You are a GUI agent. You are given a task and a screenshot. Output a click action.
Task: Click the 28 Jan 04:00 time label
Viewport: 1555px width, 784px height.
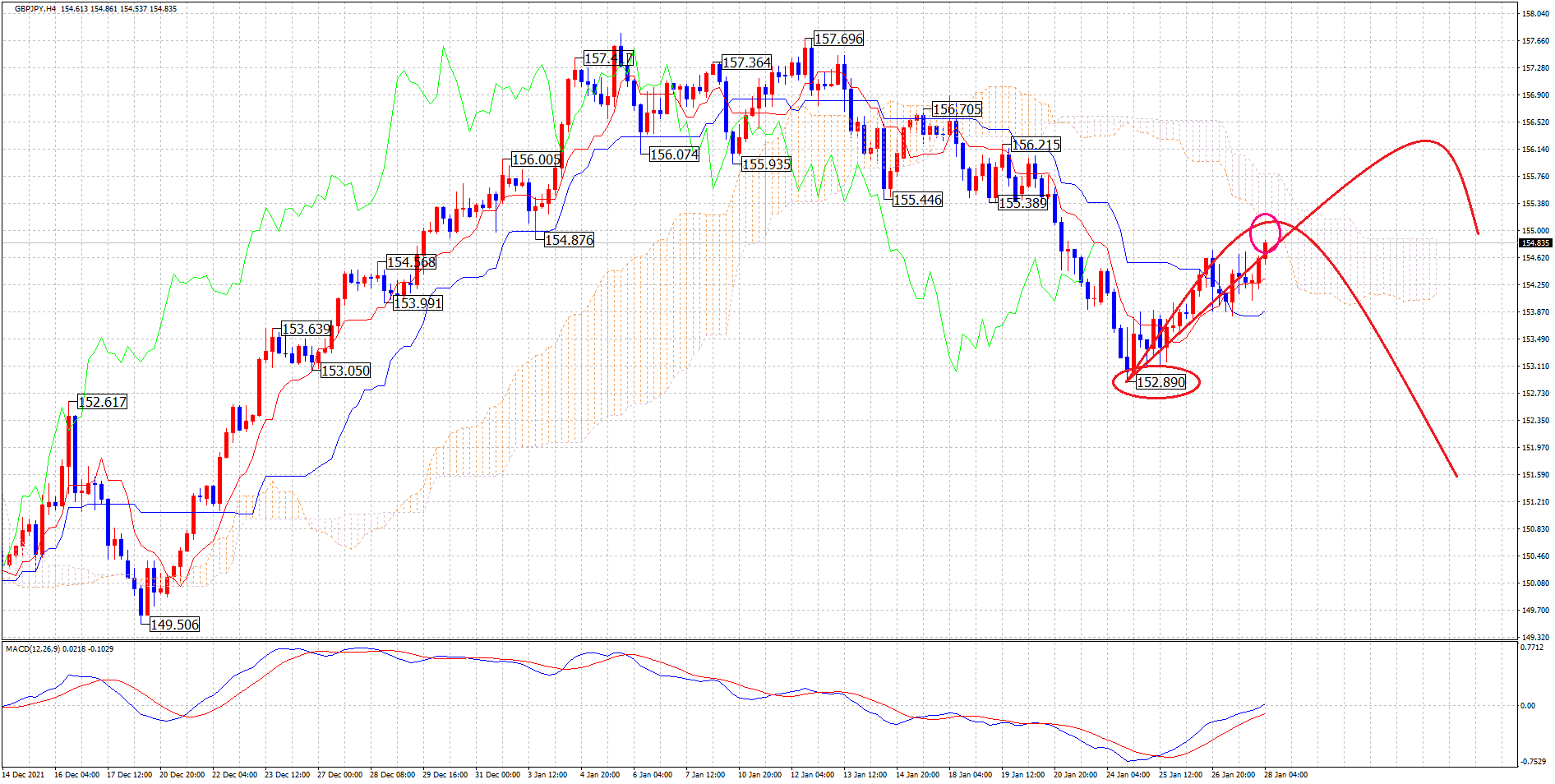1285,775
